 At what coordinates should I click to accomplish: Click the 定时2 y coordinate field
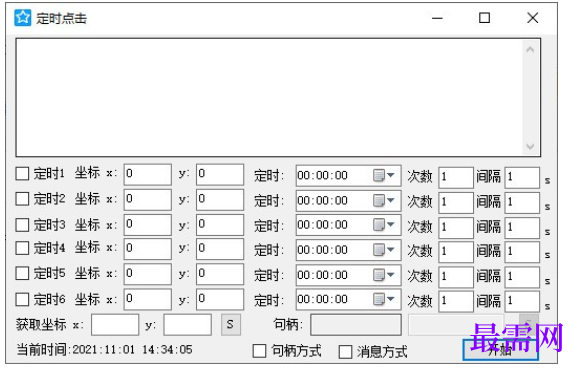point(220,199)
